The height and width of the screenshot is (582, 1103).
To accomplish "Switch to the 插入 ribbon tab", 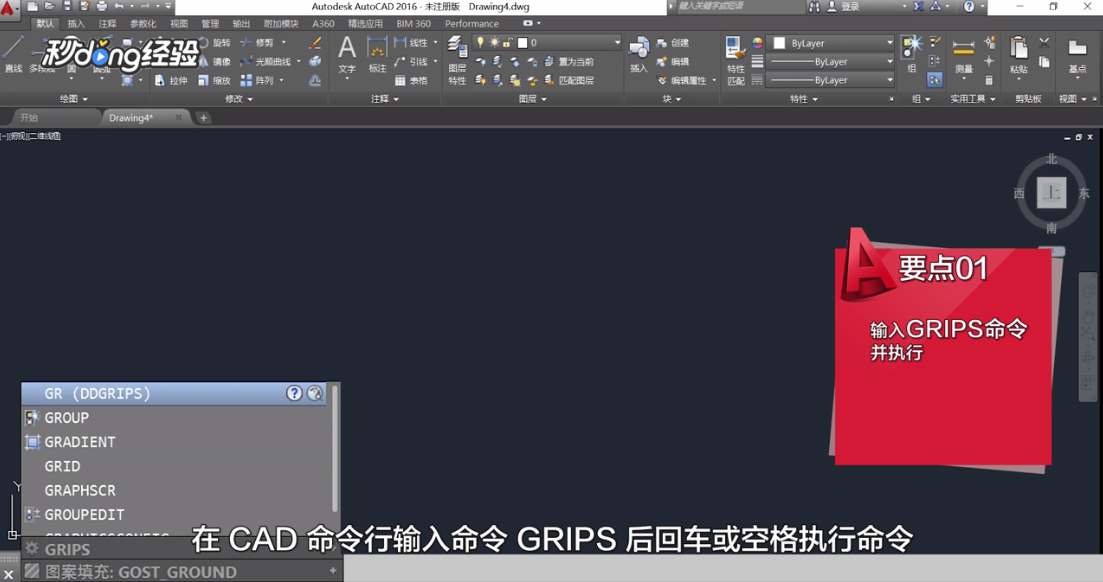I will coord(76,23).
